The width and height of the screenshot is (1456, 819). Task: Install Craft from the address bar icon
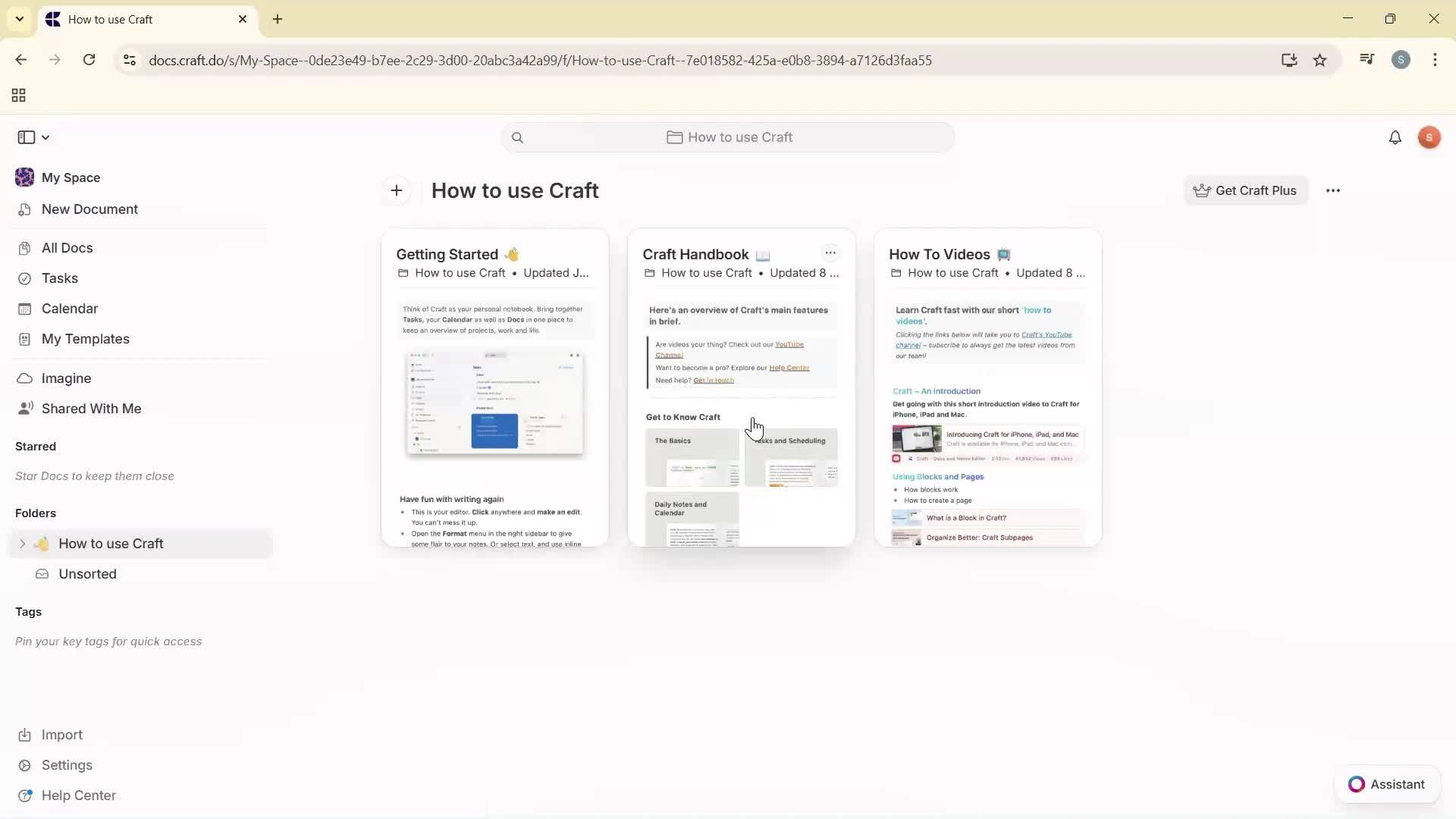1289,60
